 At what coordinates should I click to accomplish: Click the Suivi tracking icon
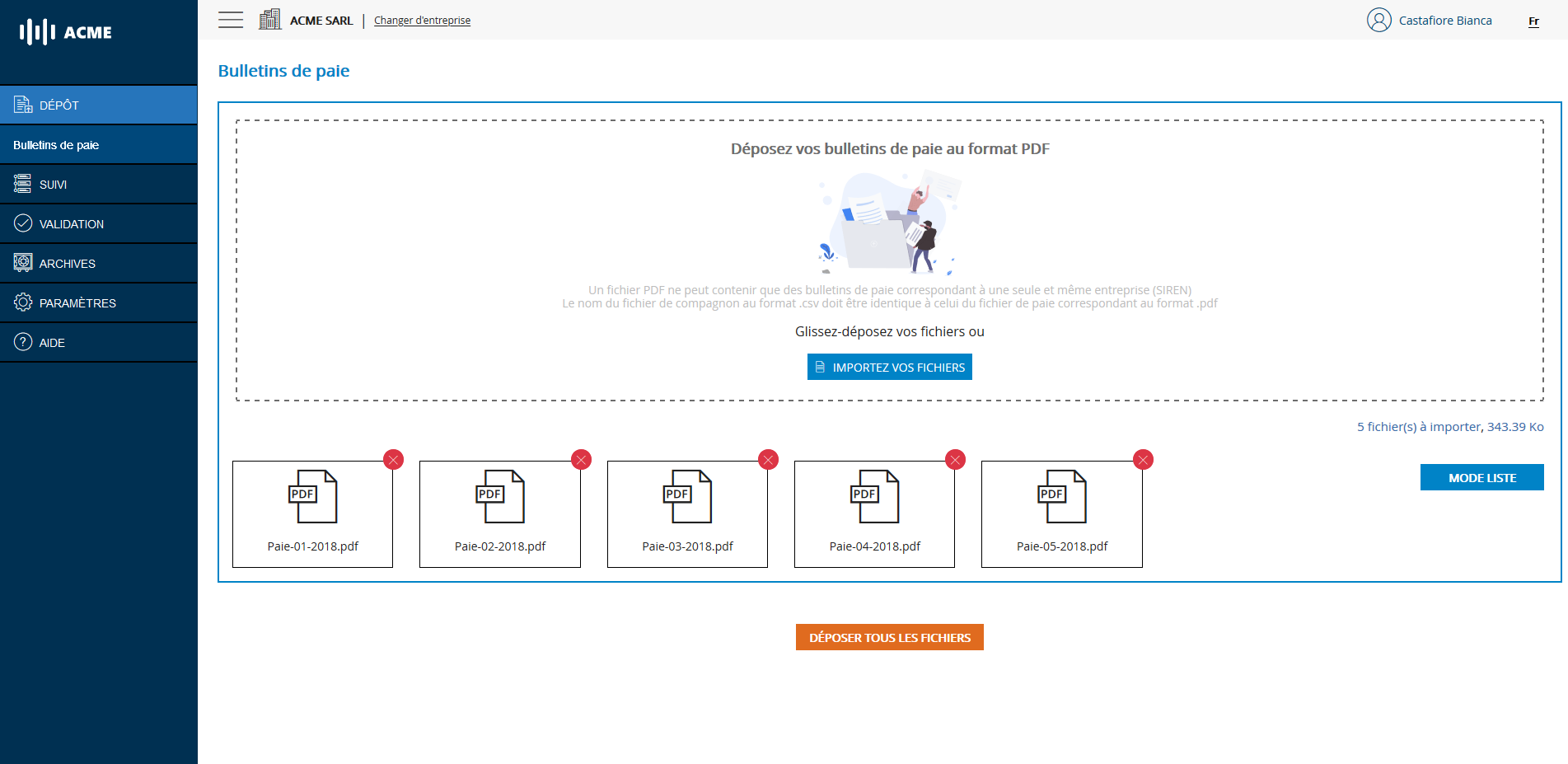21,183
